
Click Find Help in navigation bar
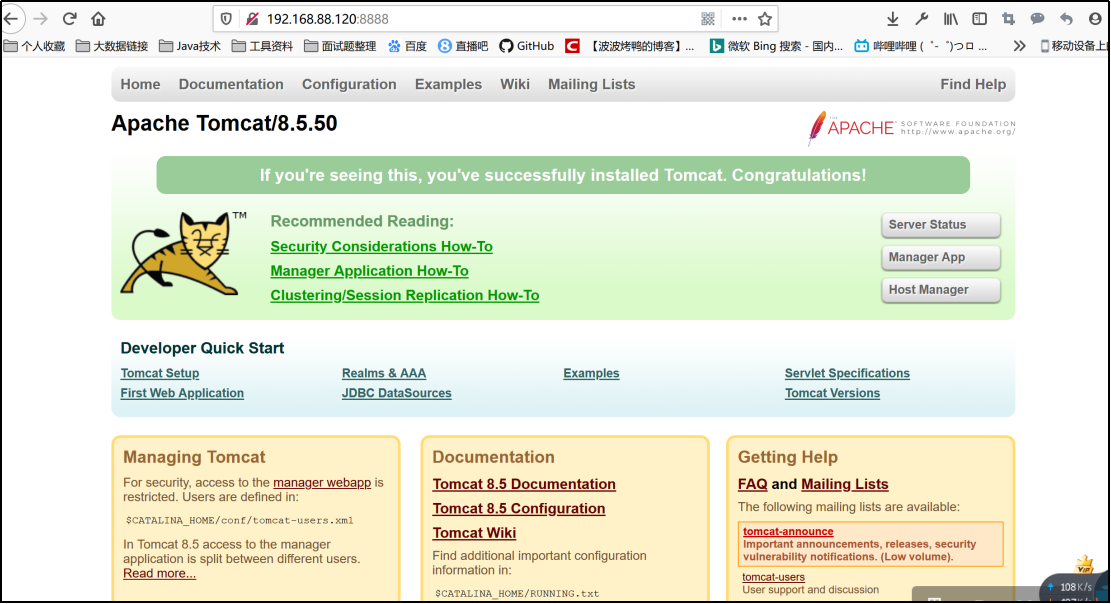click(973, 84)
